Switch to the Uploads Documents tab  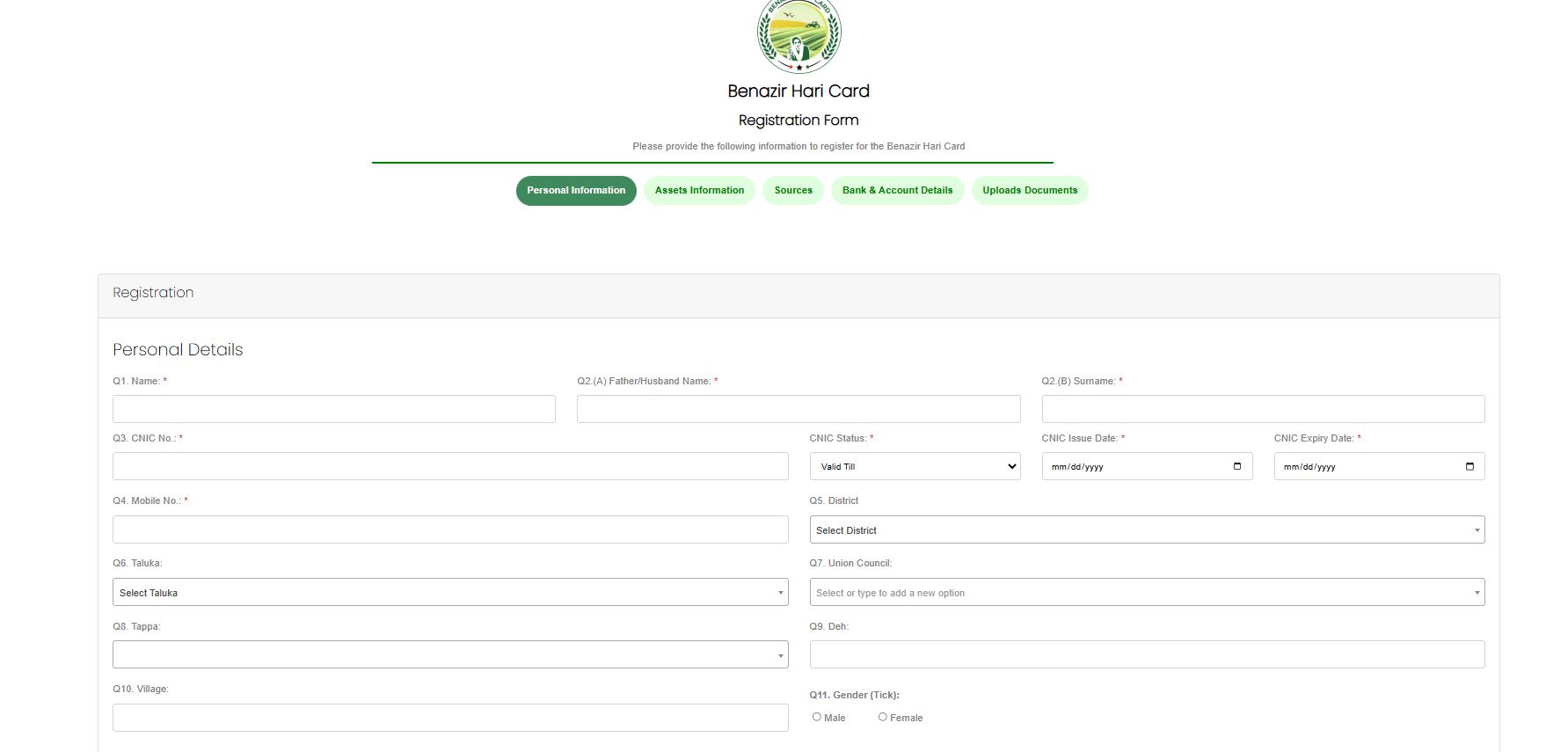coord(1030,190)
